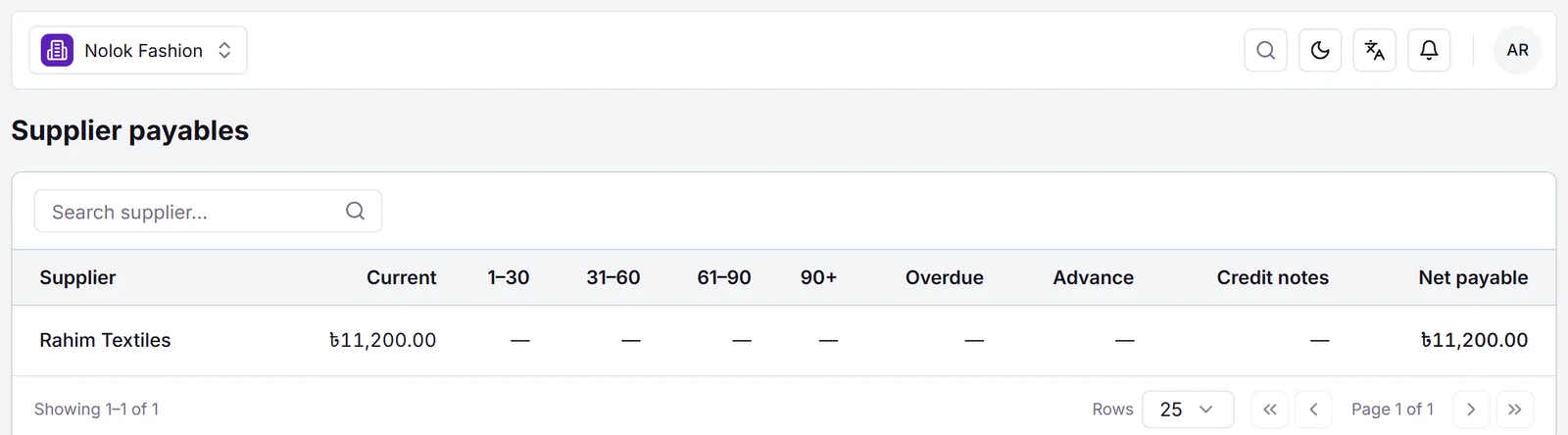1568x435 pixels.
Task: Sort by the Net payable column header
Action: tap(1473, 277)
